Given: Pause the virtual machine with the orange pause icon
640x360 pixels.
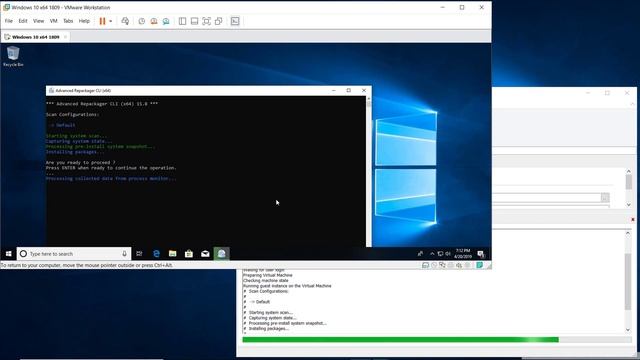Looking at the screenshot, I should click(102, 21).
